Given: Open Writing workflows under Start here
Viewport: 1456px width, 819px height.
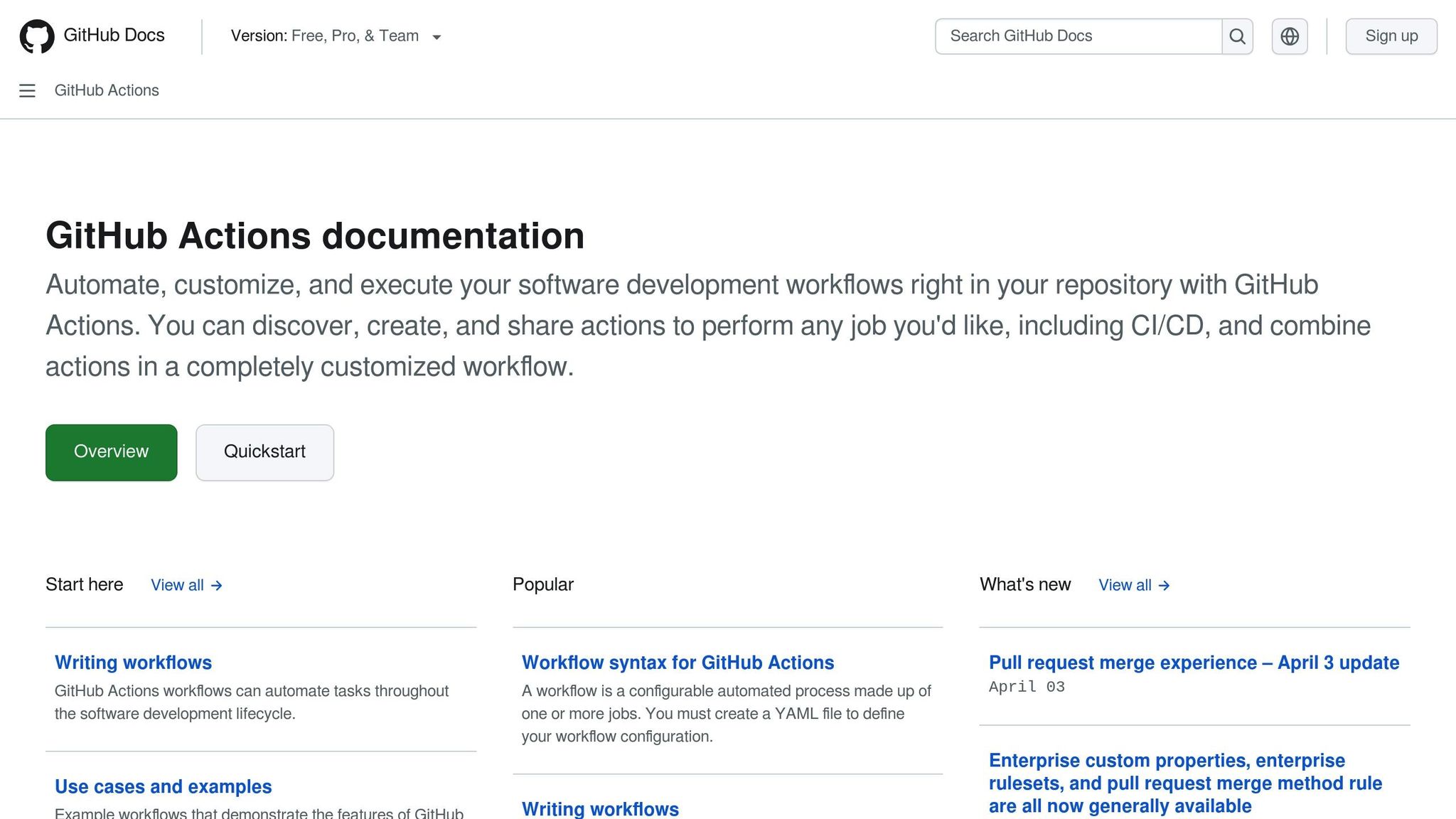Looking at the screenshot, I should click(x=134, y=662).
